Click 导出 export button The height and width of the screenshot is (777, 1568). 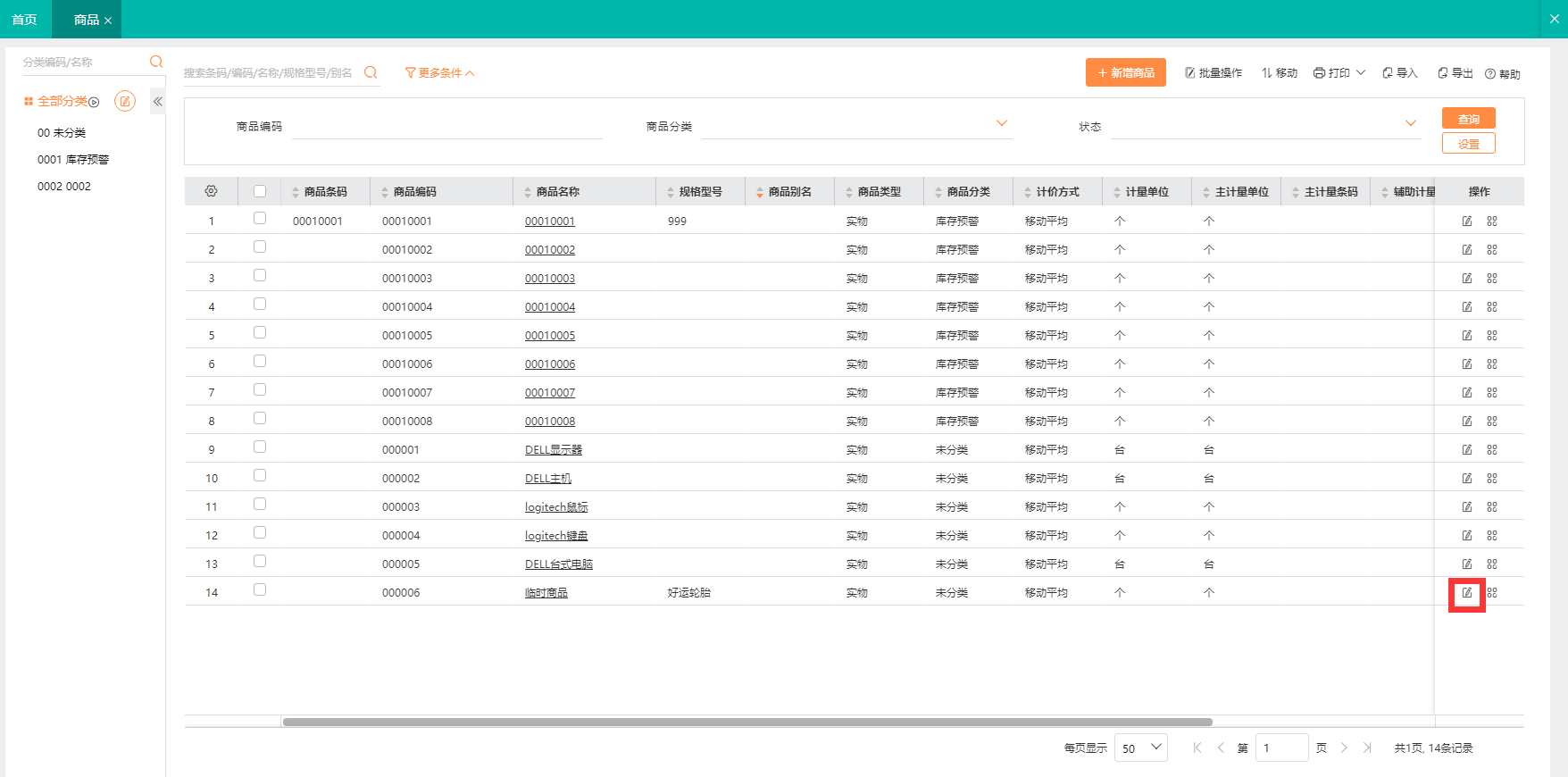pyautogui.click(x=1455, y=73)
